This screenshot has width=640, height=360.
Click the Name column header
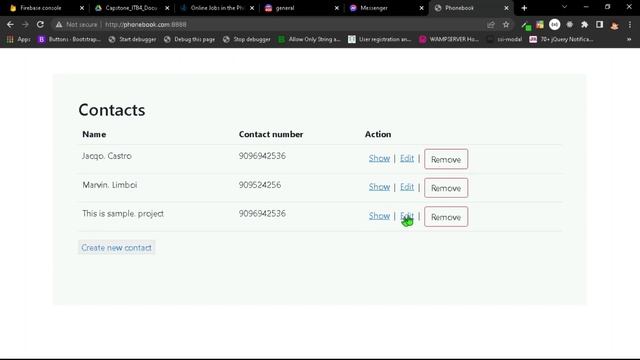(x=94, y=134)
